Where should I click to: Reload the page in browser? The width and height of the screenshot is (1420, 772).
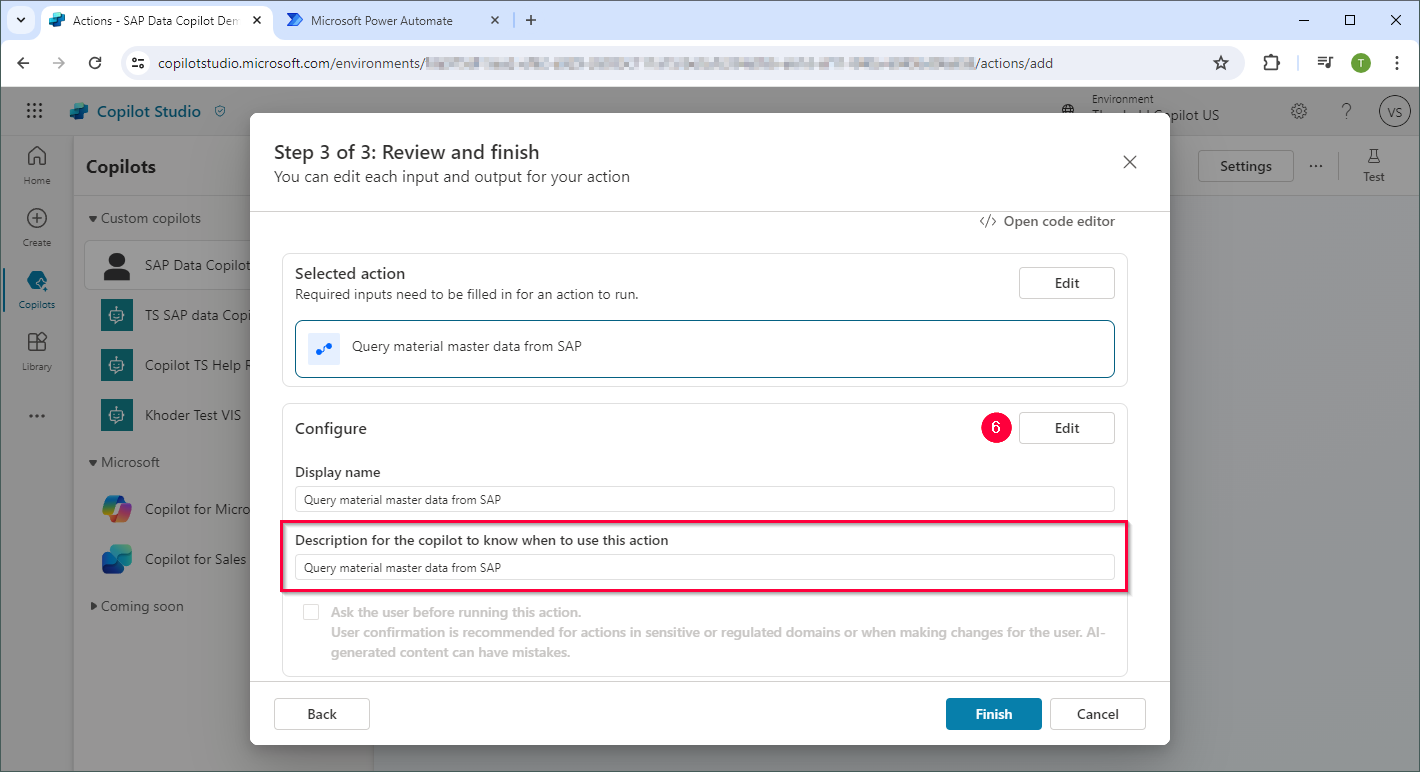click(x=95, y=63)
